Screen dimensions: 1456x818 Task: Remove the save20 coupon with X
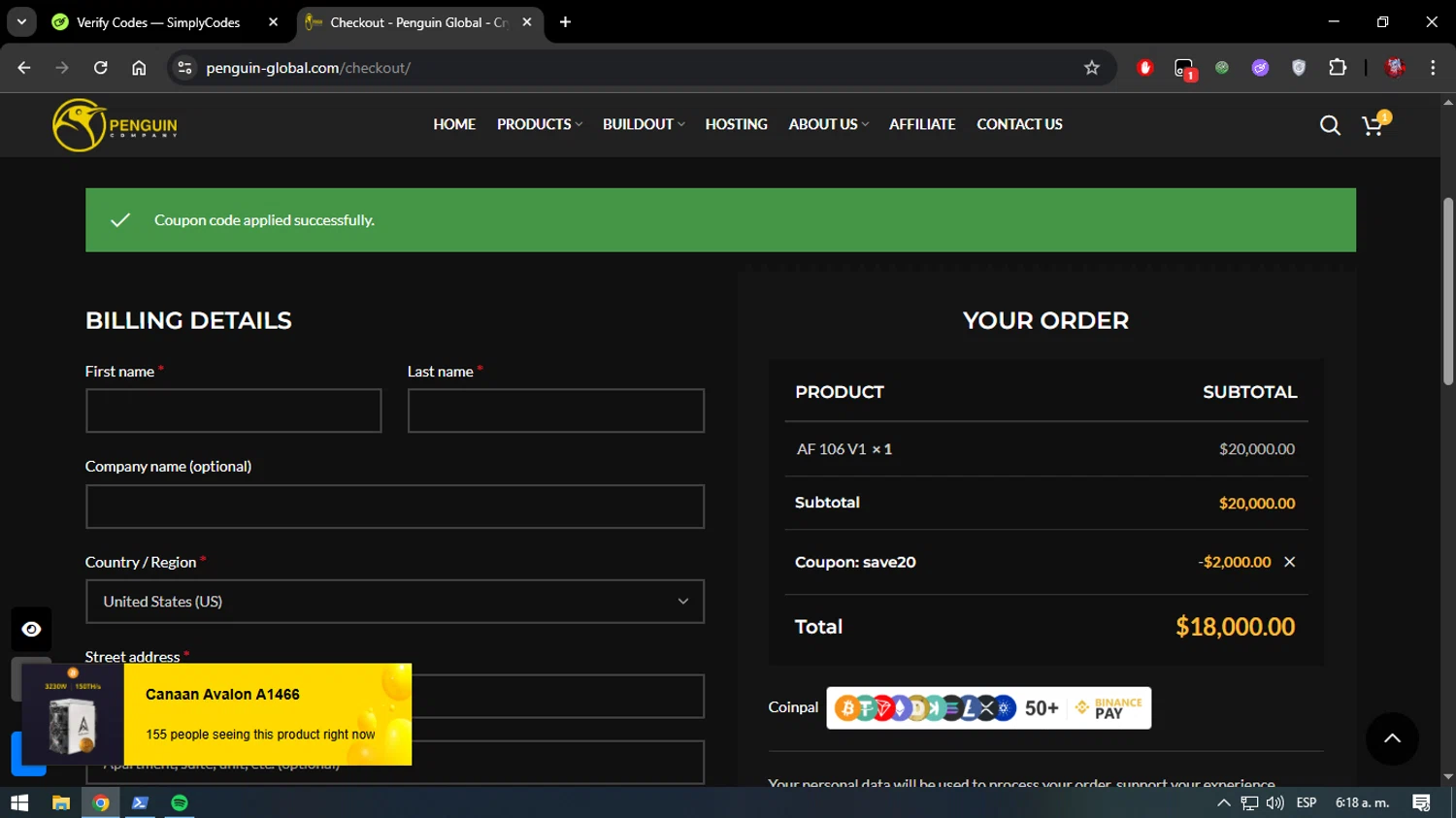click(1289, 562)
